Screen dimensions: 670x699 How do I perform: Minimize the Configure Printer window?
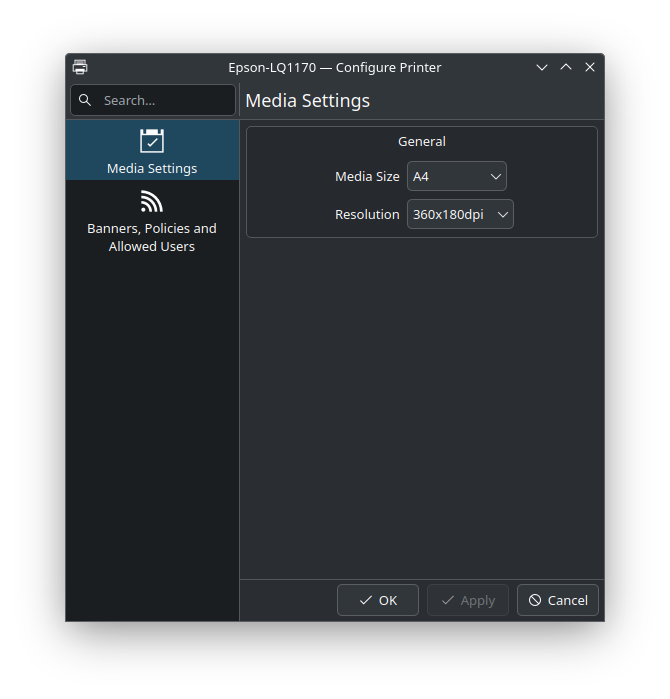tap(542, 67)
